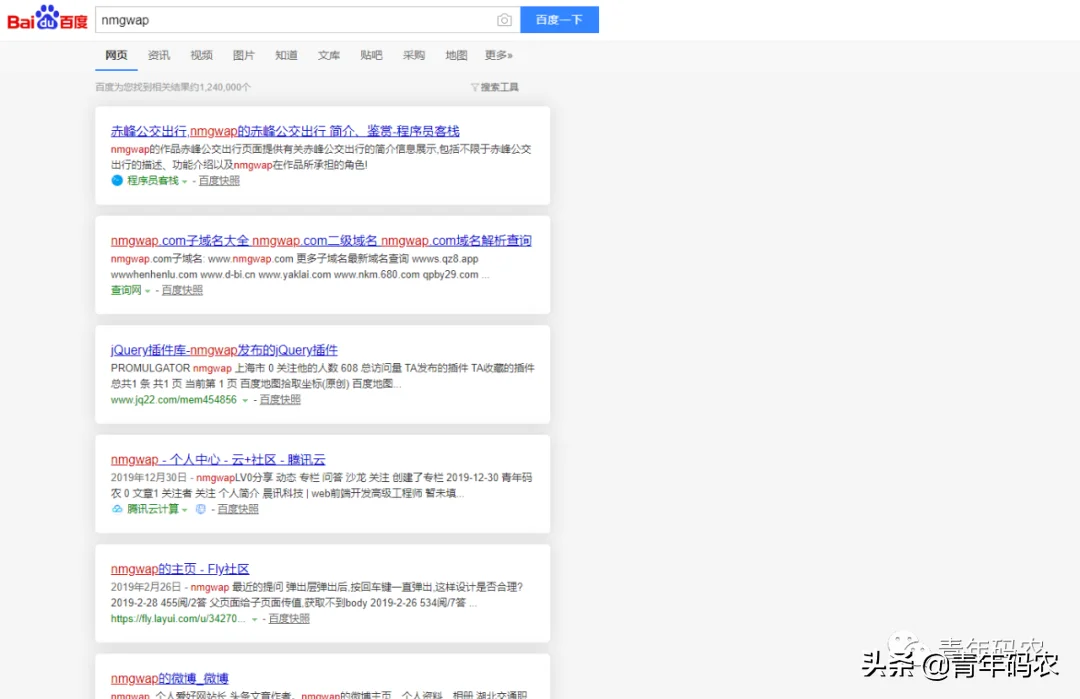Click date text 2019年12月30日
This screenshot has width=1080, height=699.
pos(149,477)
